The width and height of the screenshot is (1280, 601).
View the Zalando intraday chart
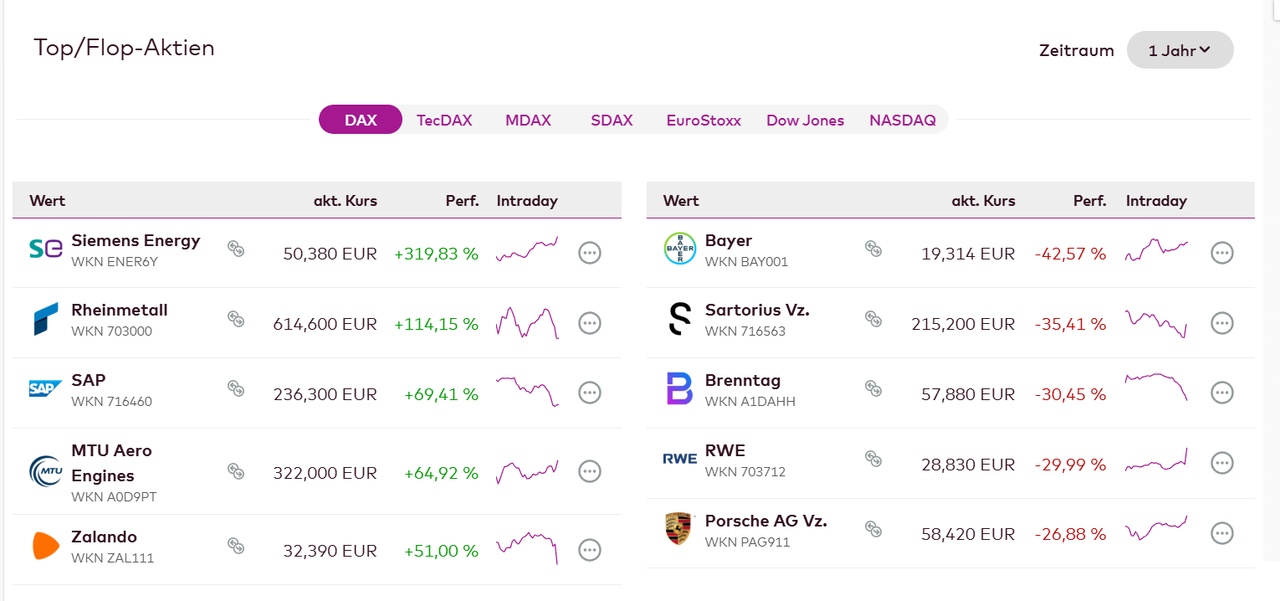click(527, 548)
